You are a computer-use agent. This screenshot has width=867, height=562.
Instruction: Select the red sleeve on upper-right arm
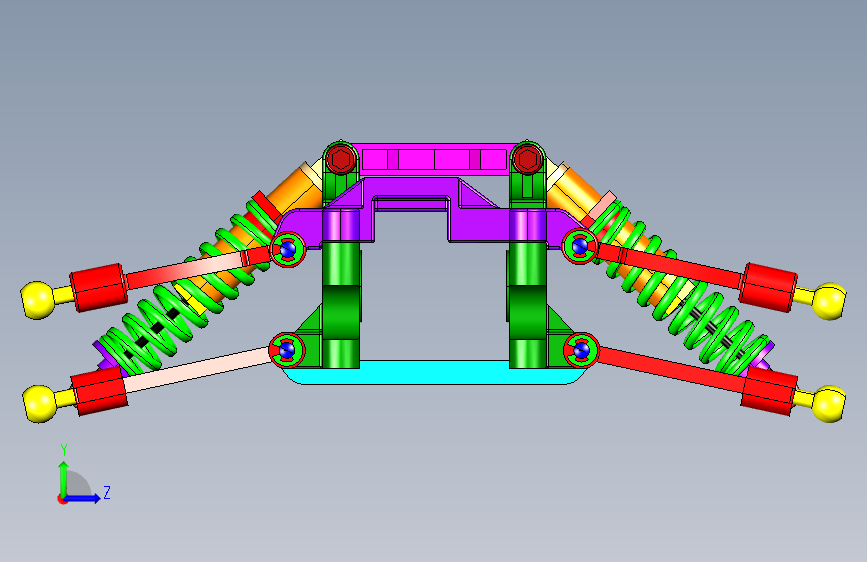[769, 288]
